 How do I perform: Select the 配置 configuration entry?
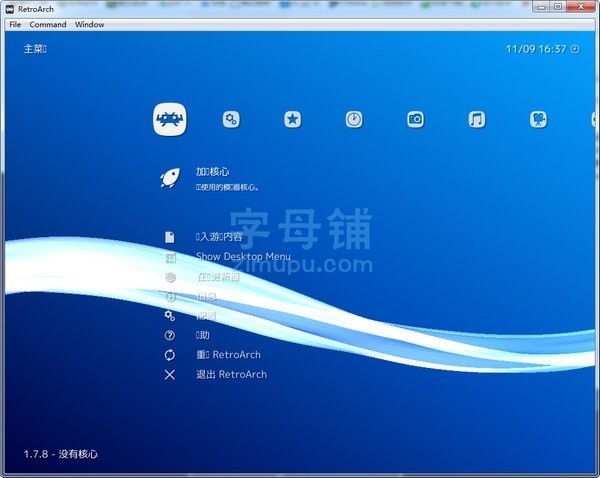[207, 316]
